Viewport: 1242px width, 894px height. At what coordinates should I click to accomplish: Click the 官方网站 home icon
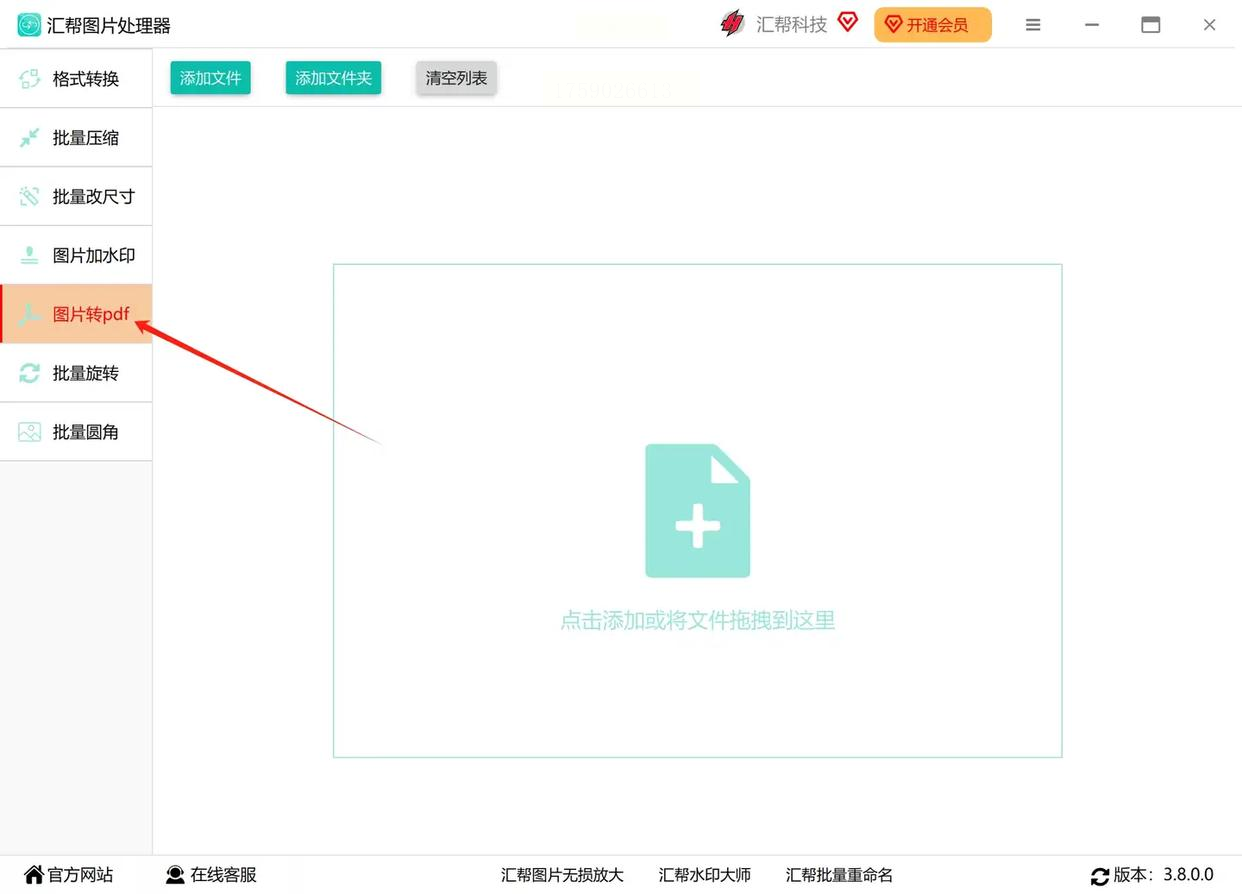point(34,875)
